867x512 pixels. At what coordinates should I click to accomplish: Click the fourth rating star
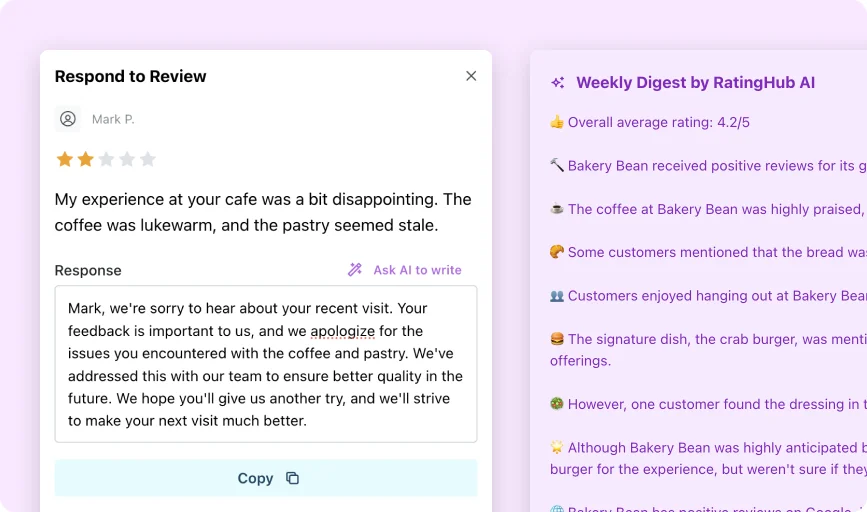[x=127, y=159]
